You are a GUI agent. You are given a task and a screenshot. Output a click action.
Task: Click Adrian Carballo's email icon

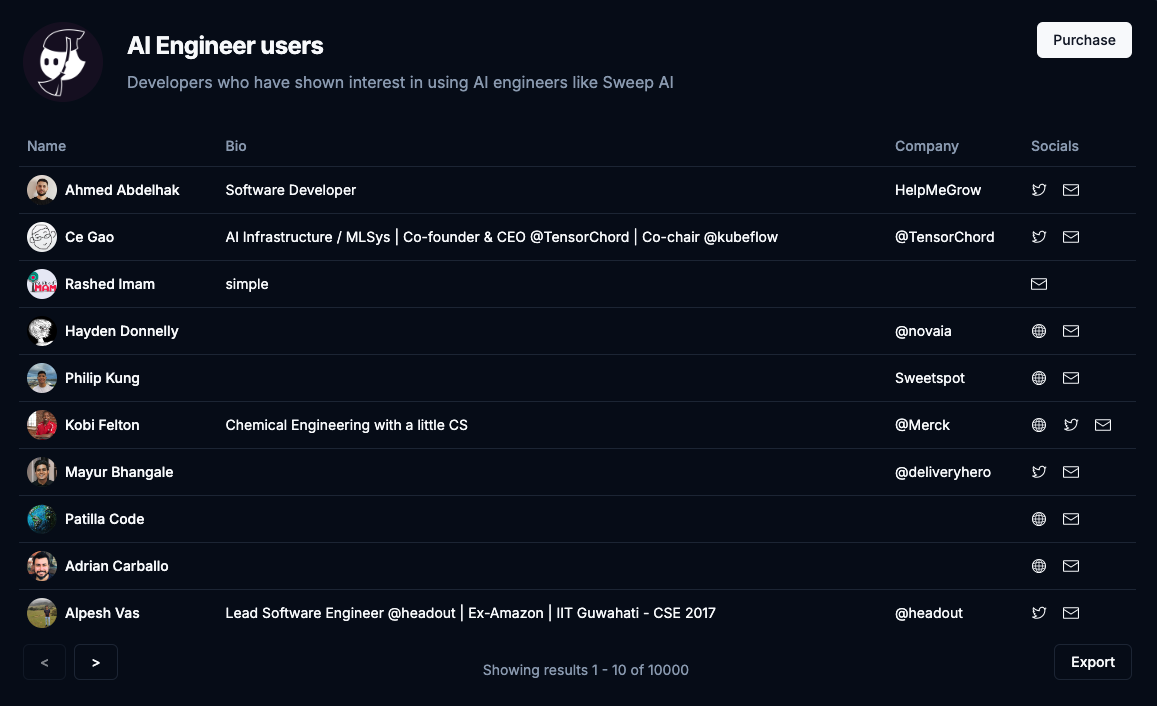pos(1071,566)
